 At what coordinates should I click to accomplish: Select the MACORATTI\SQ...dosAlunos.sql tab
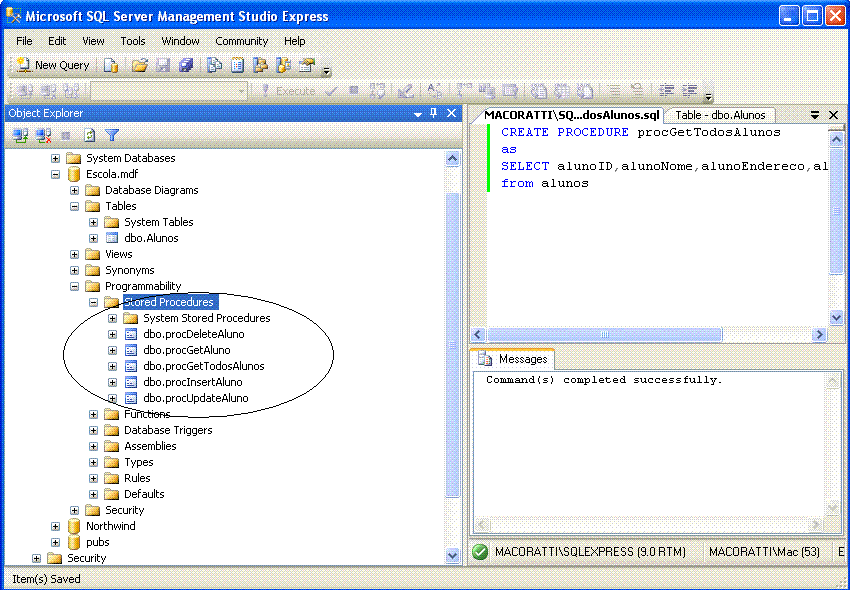(571, 115)
